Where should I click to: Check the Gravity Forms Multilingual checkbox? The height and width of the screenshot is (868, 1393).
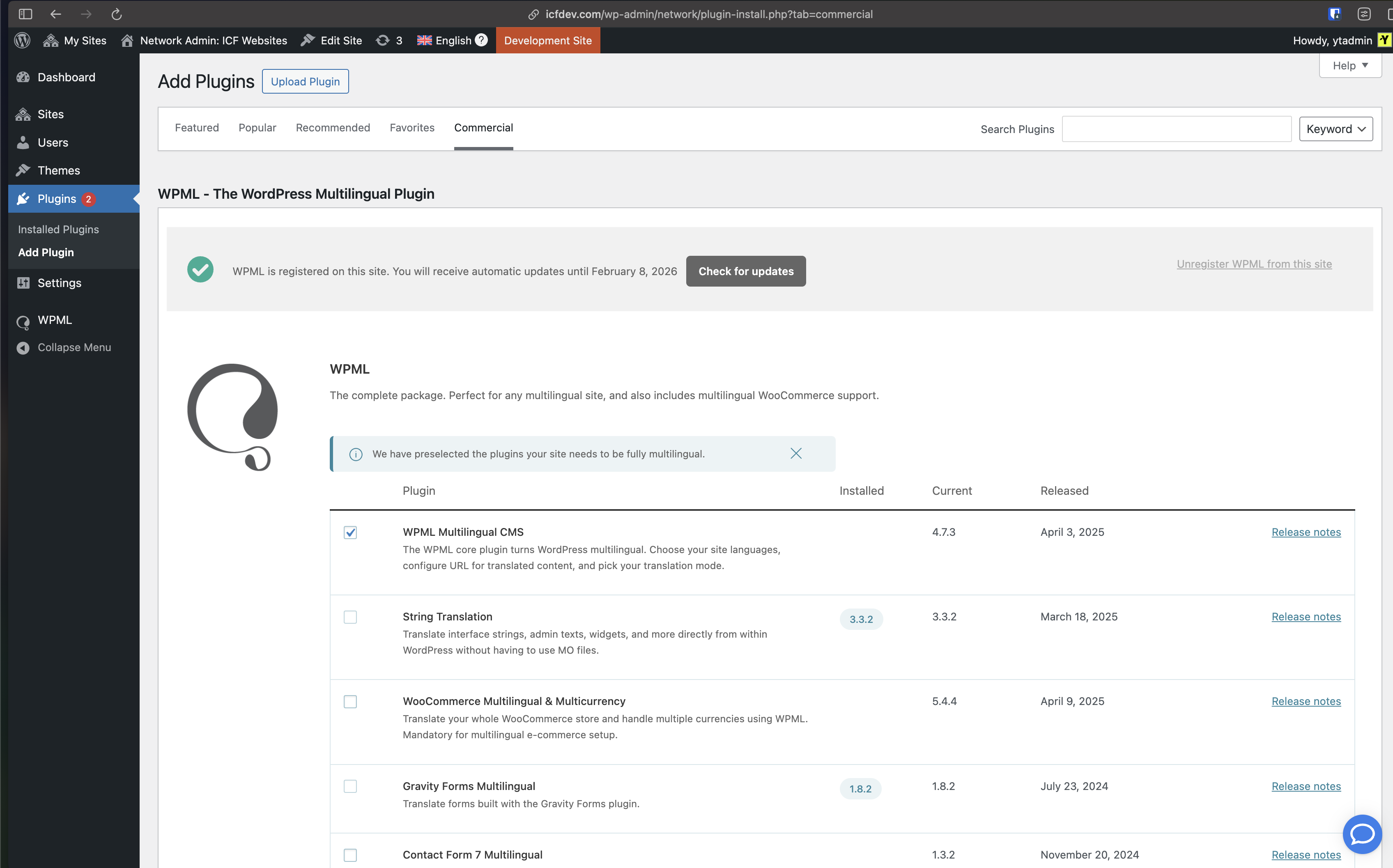coord(350,786)
